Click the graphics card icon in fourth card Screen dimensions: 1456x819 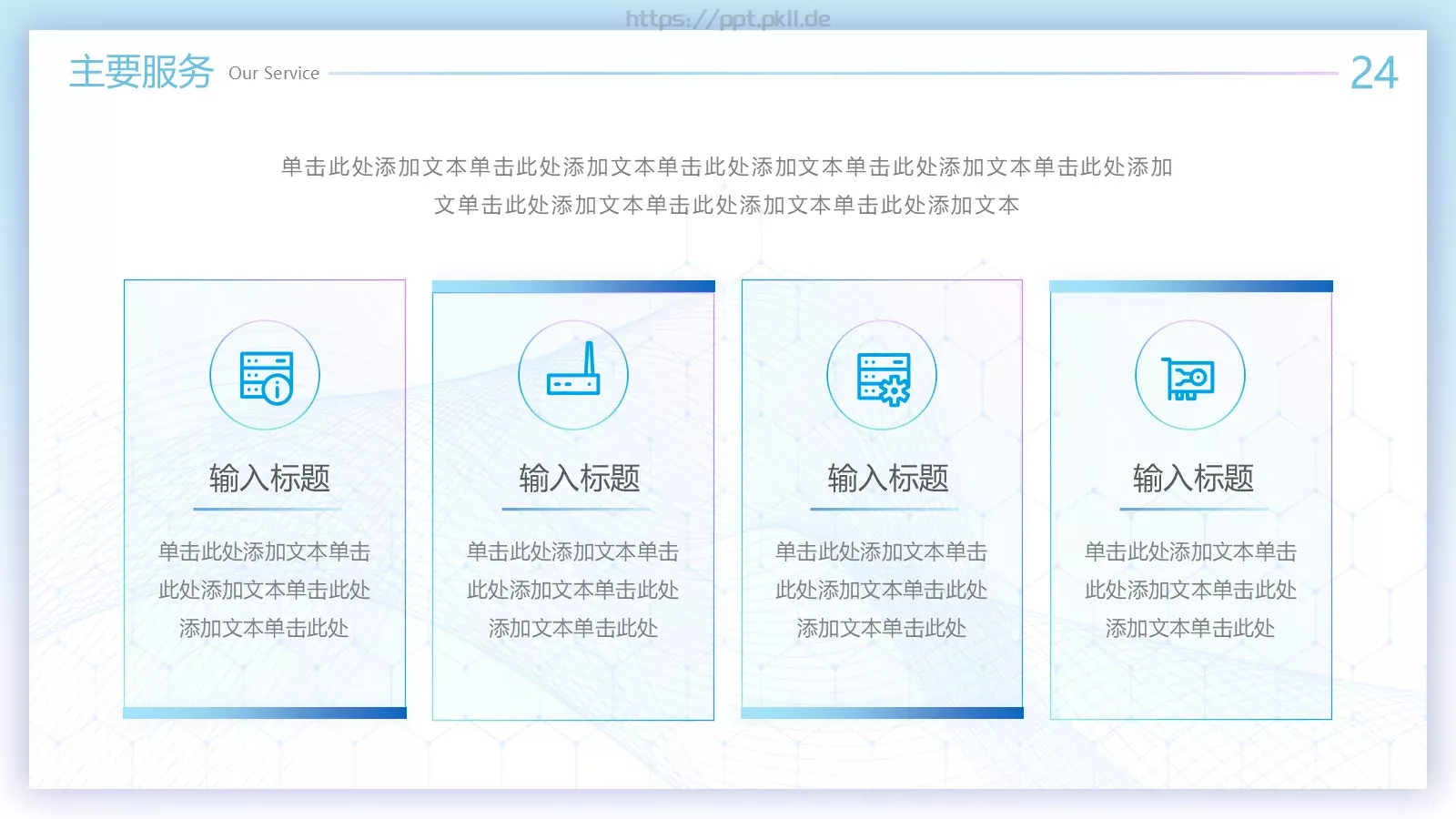pos(1188,379)
